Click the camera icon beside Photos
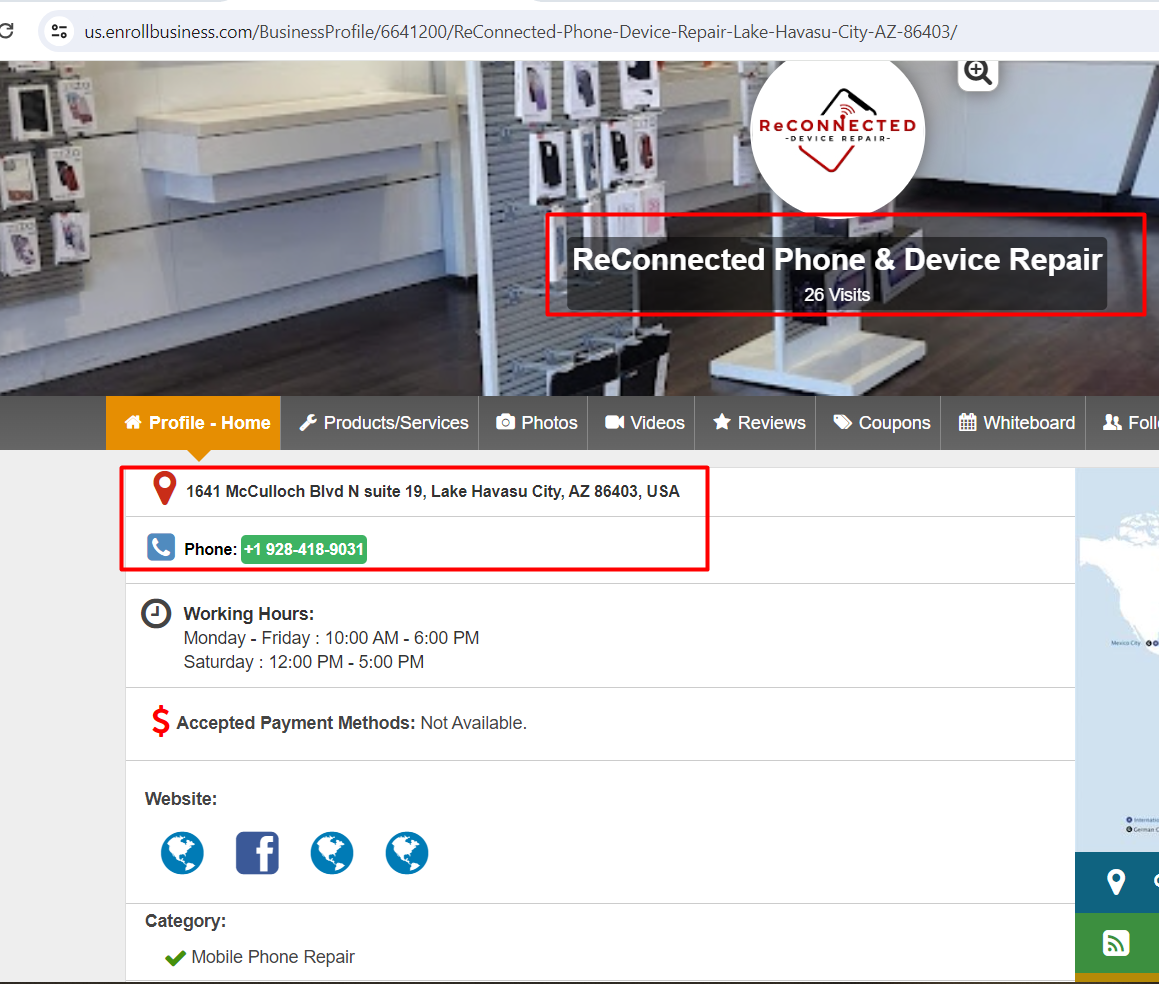 (x=506, y=422)
